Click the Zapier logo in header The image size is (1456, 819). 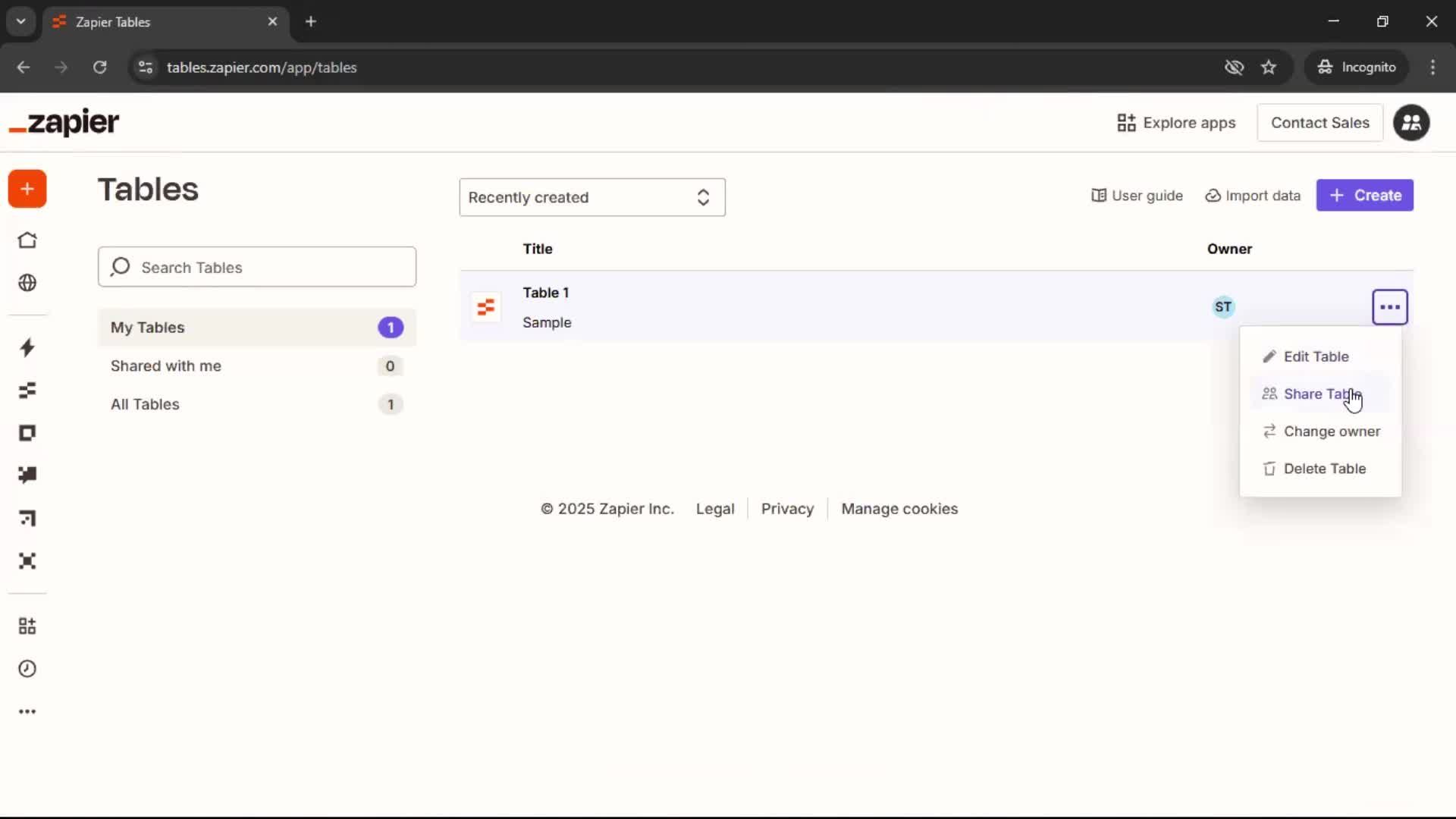click(64, 122)
